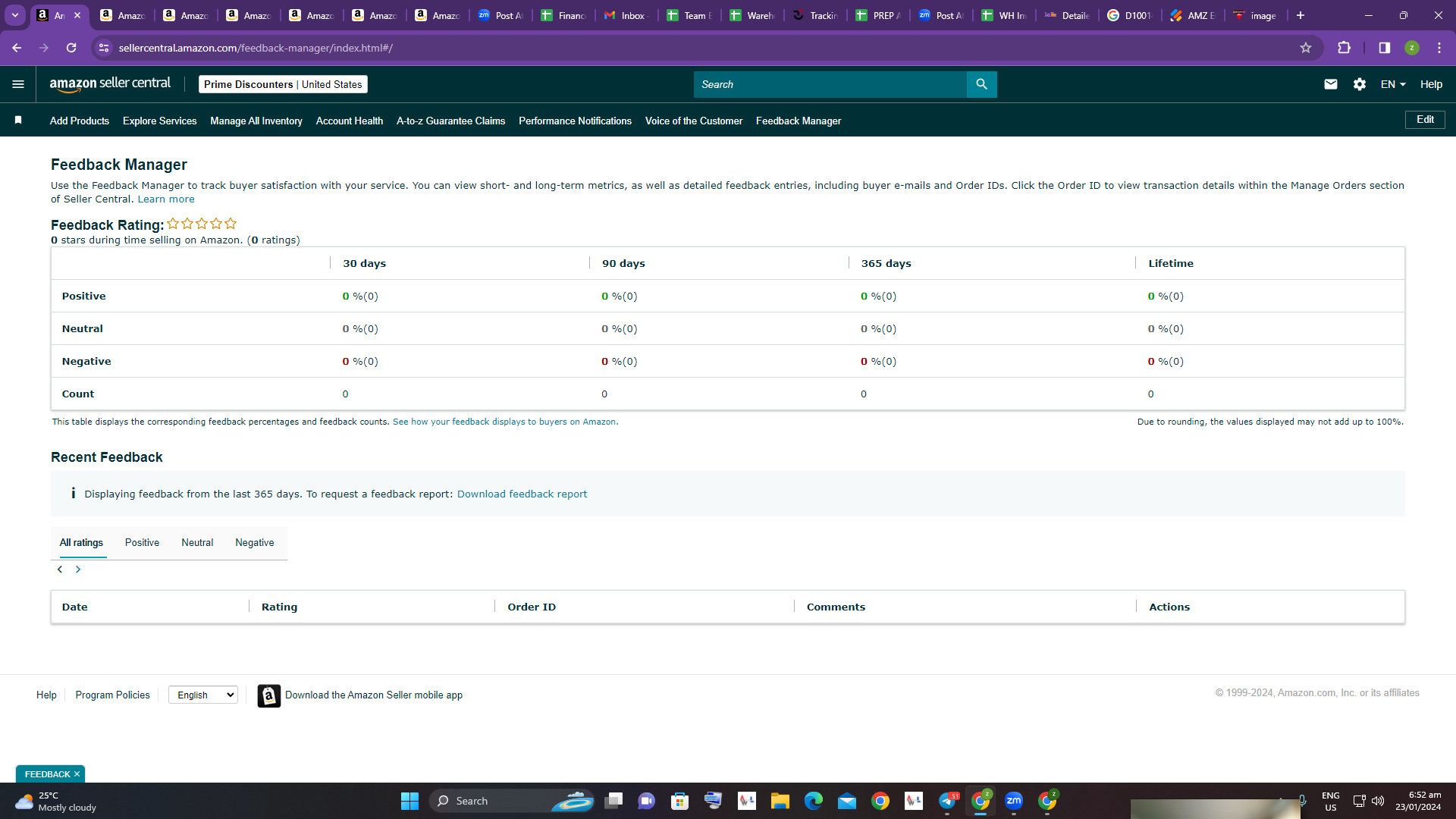The width and height of the screenshot is (1456, 819).
Task: Click the Amazon Seller Central logo
Action: point(110,84)
